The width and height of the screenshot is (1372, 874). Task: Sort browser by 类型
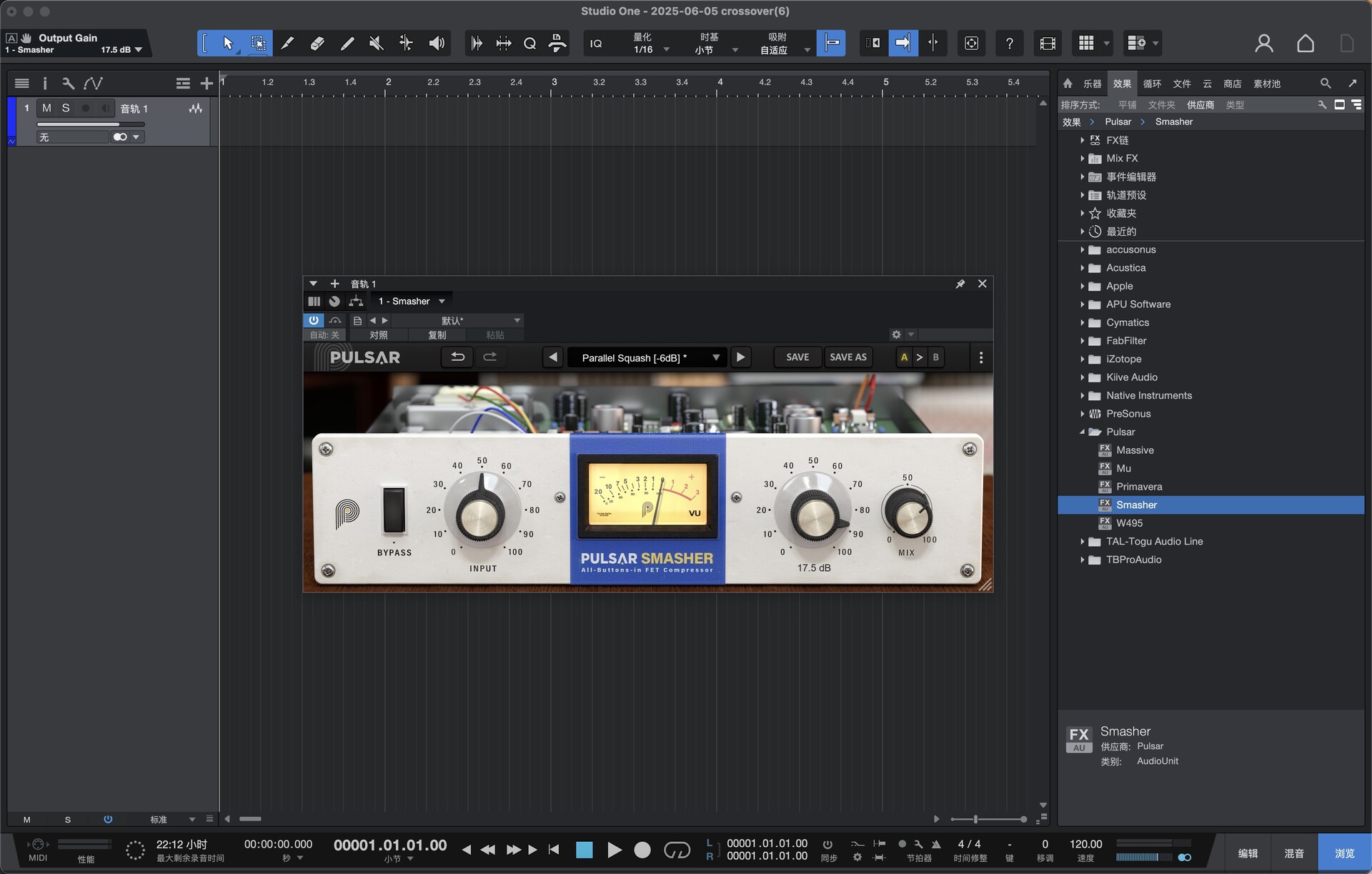pyautogui.click(x=1235, y=104)
